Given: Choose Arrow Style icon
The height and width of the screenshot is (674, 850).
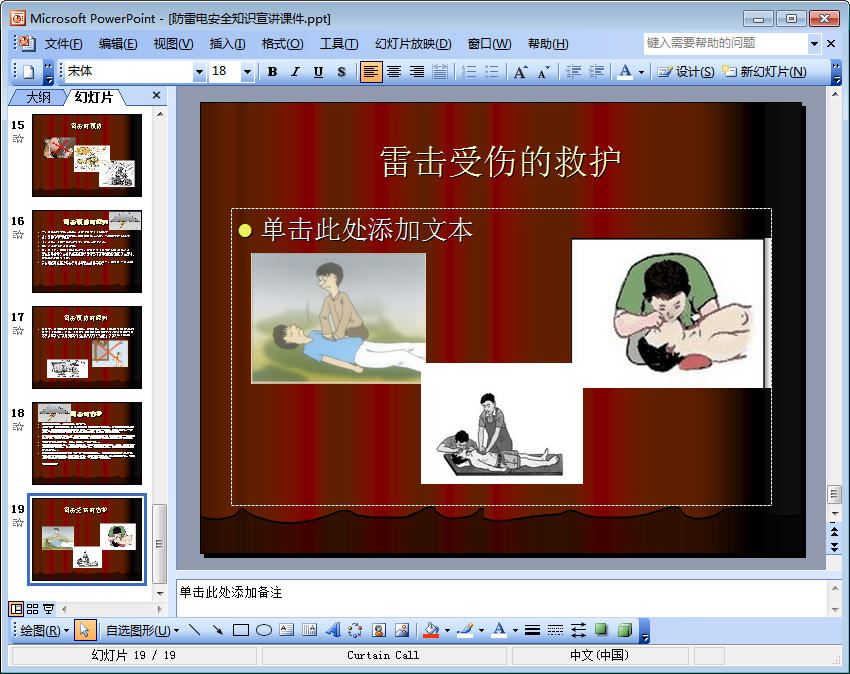Looking at the screenshot, I should tap(578, 630).
